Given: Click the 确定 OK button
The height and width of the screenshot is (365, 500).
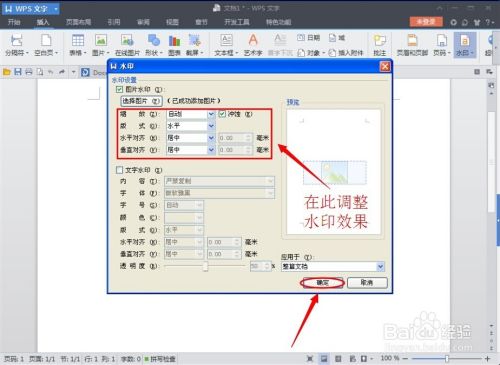Looking at the screenshot, I should [323, 283].
